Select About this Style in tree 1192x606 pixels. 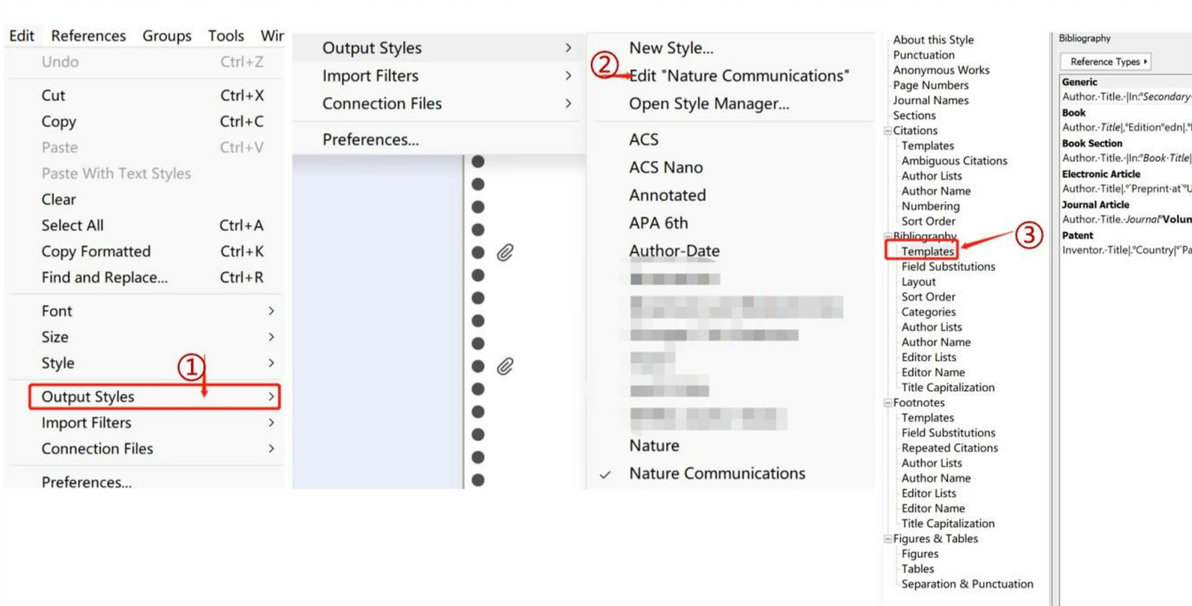pyautogui.click(x=933, y=40)
